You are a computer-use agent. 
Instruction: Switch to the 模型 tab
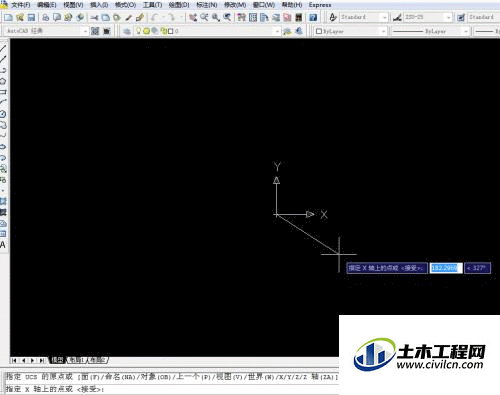[x=57, y=360]
